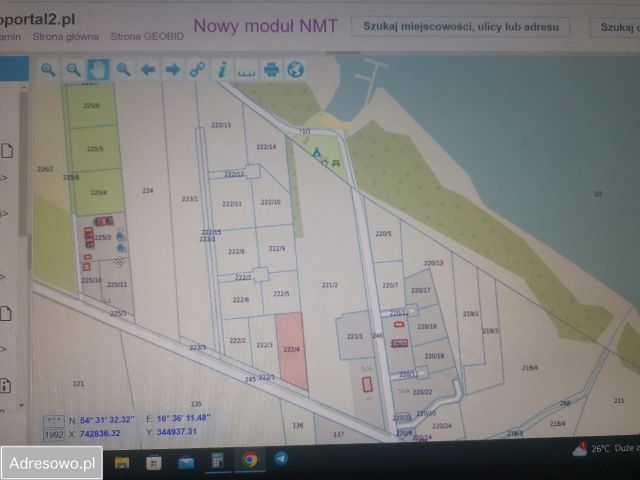This screenshot has width=640, height=480.
Task: Select parcel 225/4 on the map
Action: pos(99,192)
